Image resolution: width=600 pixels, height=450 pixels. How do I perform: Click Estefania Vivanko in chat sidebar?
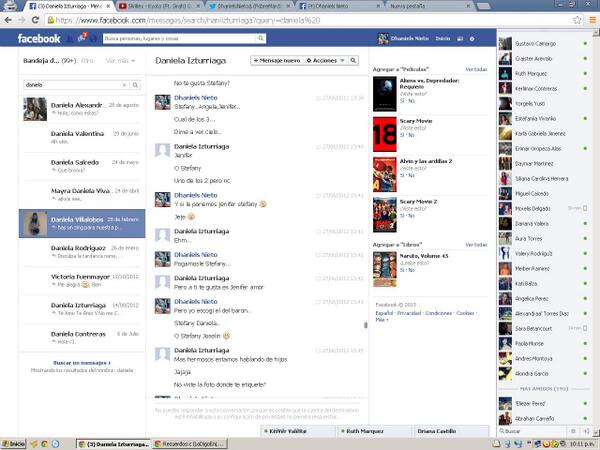pos(544,119)
